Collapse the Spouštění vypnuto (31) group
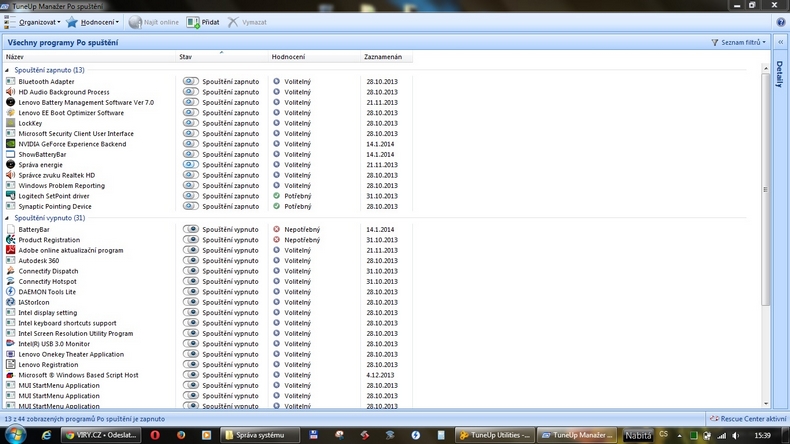790x444 pixels. (9, 218)
